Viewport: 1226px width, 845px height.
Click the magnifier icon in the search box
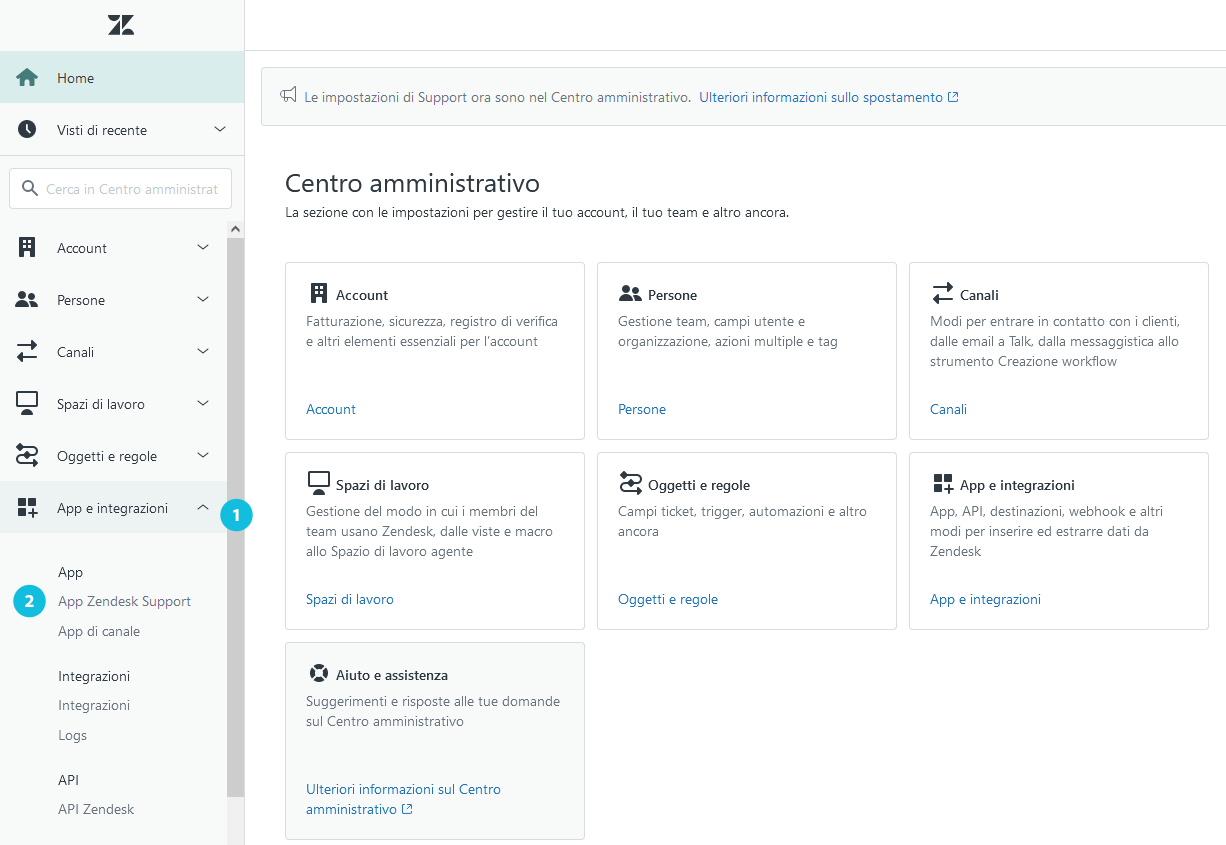tap(30, 188)
